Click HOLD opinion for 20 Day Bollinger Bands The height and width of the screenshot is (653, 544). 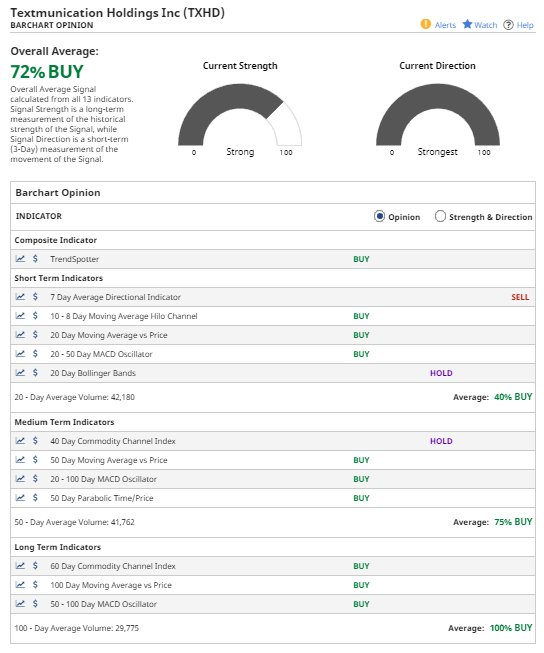click(x=441, y=373)
